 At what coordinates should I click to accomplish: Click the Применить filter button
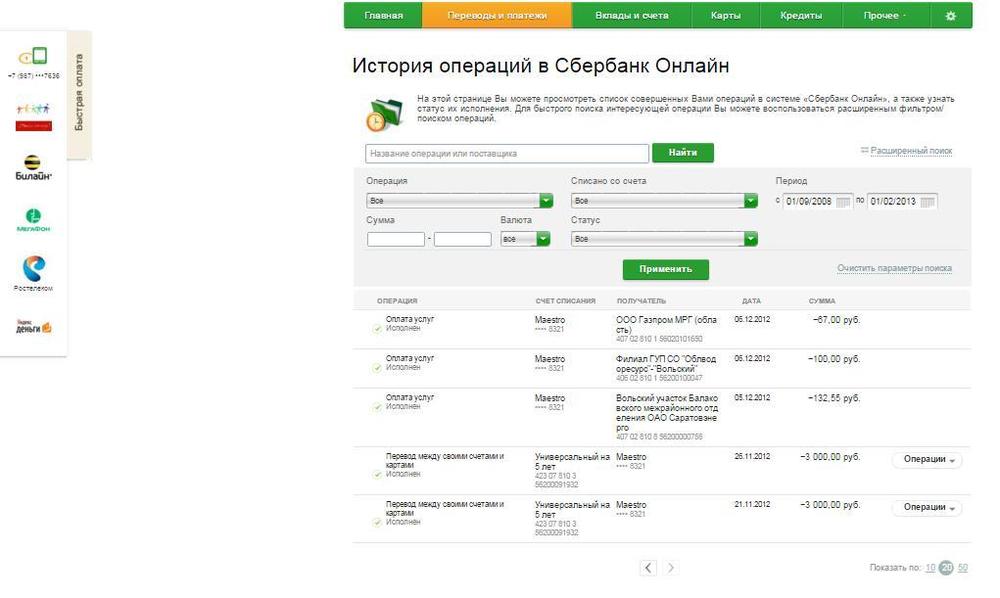[x=665, y=269]
